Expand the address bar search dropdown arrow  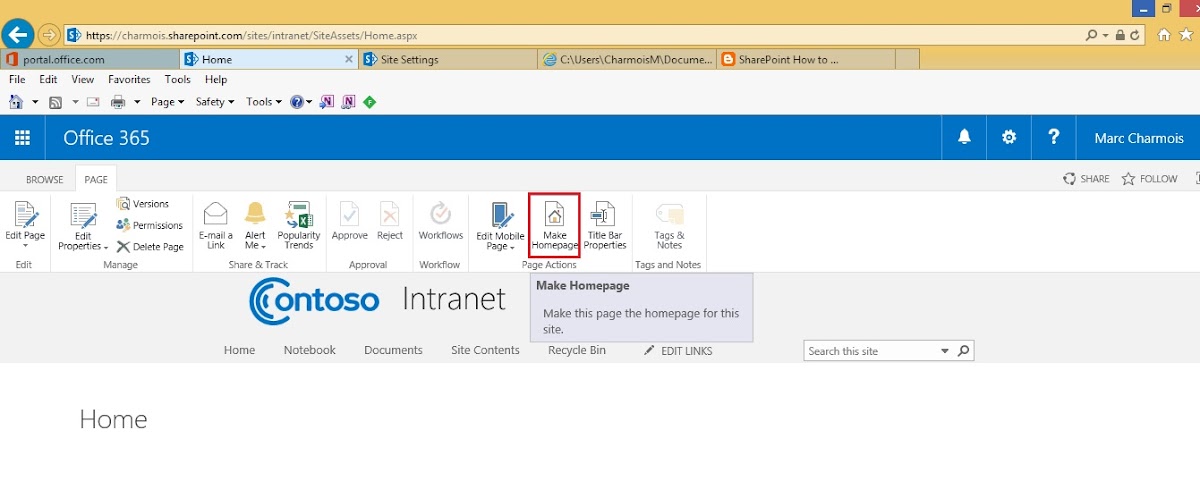click(1105, 35)
